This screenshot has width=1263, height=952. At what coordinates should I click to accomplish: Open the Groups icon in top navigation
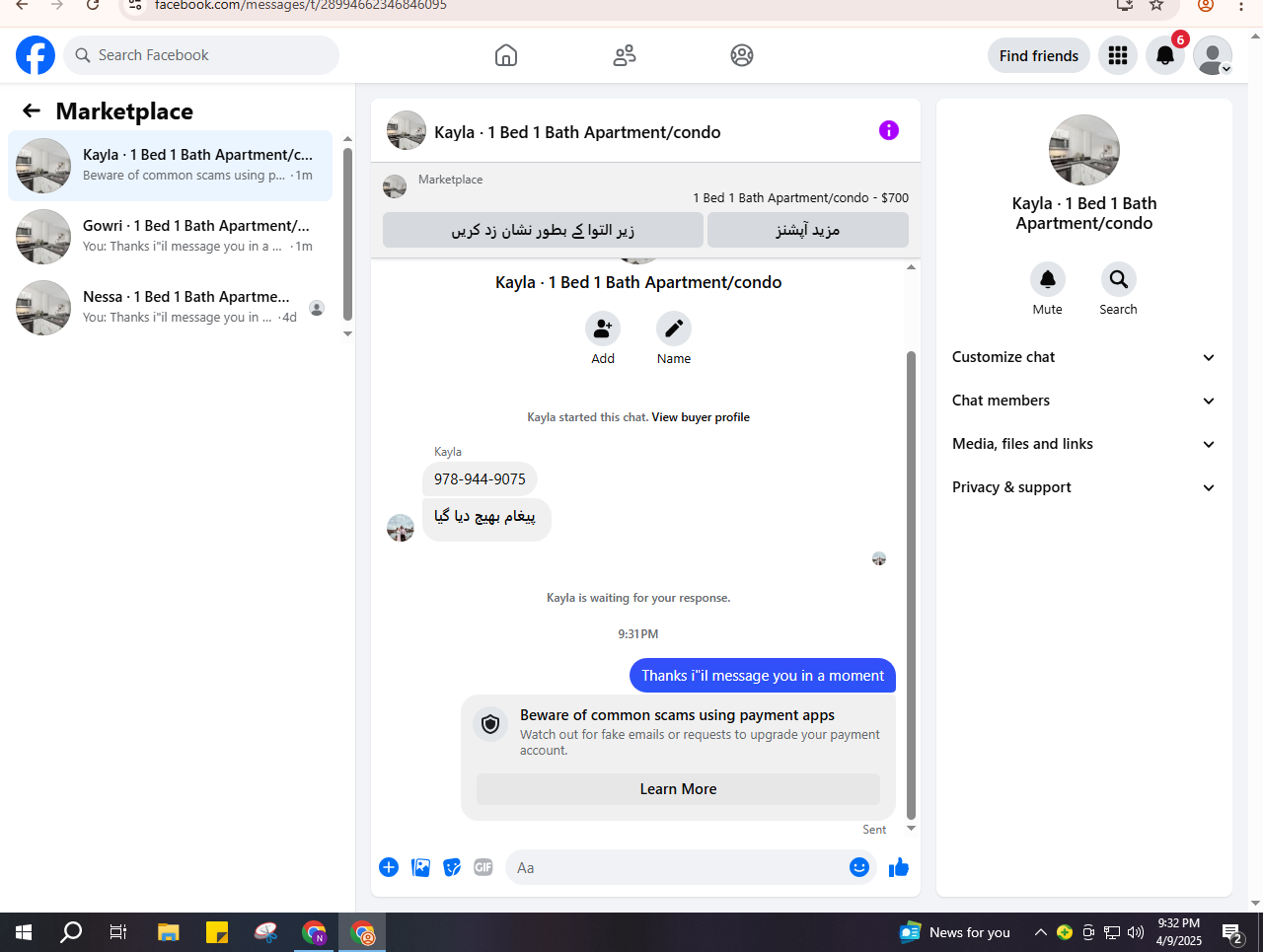(x=742, y=55)
